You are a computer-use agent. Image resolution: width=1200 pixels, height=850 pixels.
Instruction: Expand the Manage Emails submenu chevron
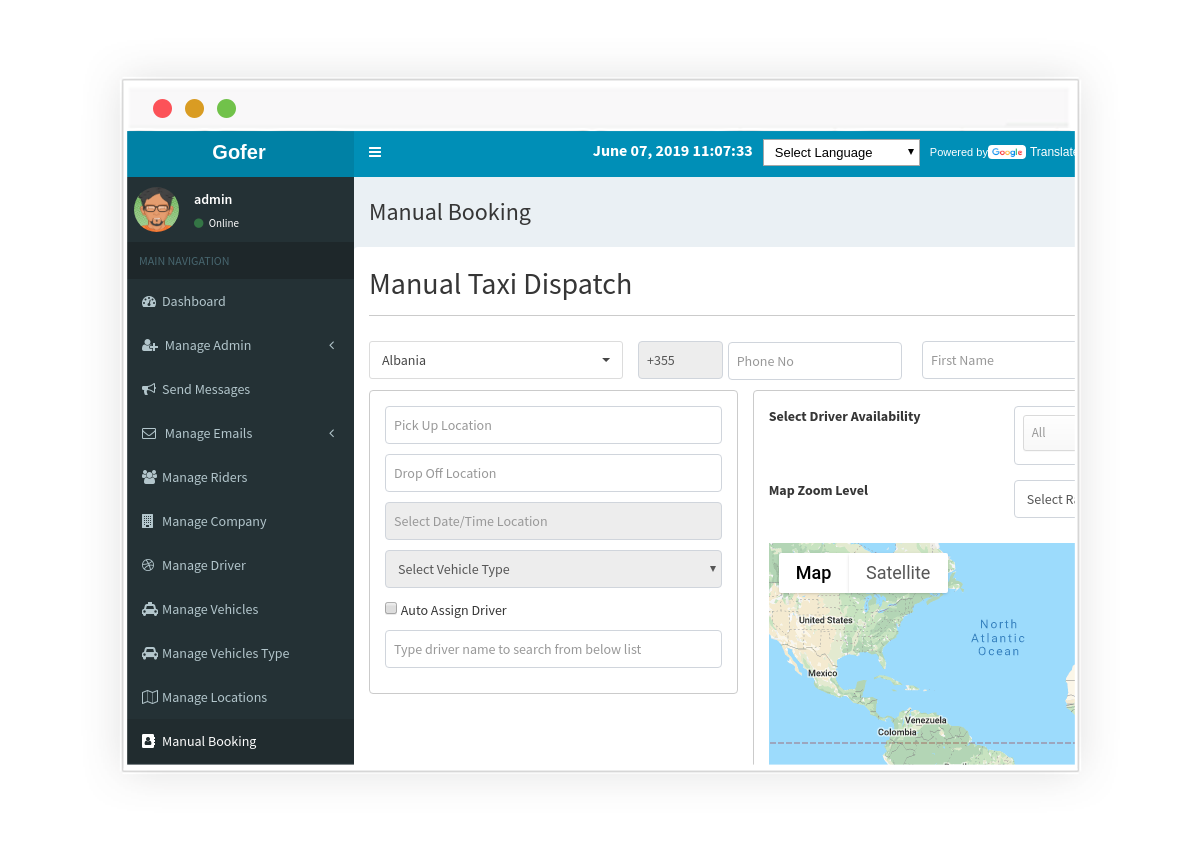point(332,433)
